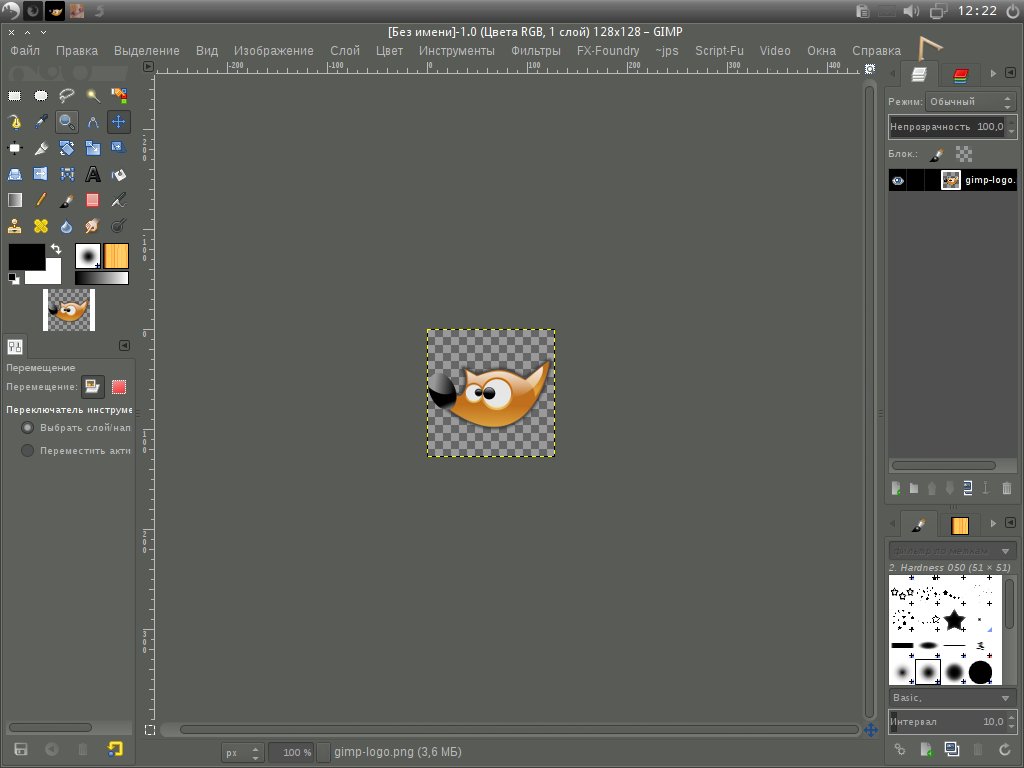Image resolution: width=1024 pixels, height=768 pixels.
Task: Click the black foreground color swatch
Action: pos(25,256)
